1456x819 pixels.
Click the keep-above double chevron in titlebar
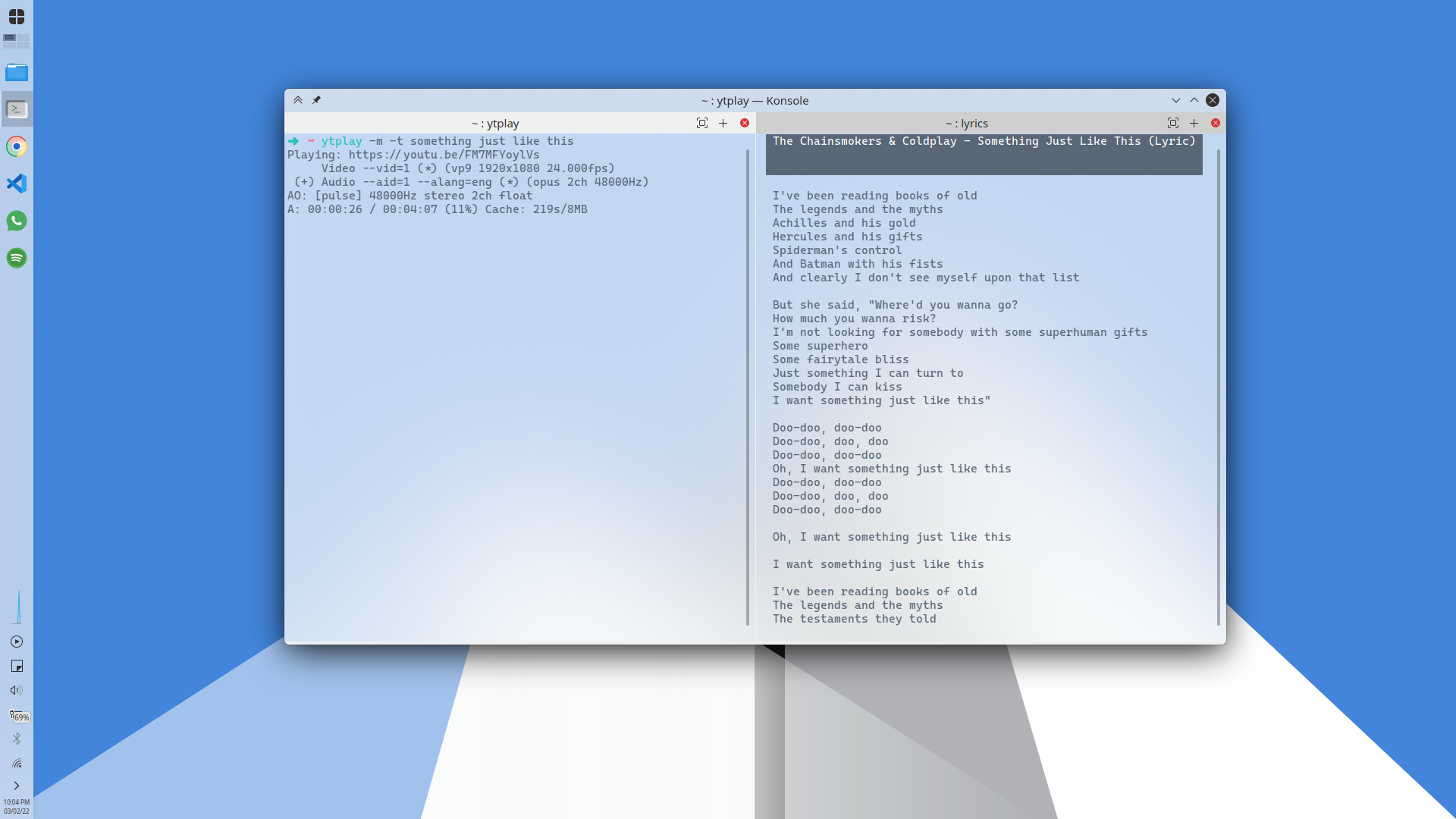point(298,100)
